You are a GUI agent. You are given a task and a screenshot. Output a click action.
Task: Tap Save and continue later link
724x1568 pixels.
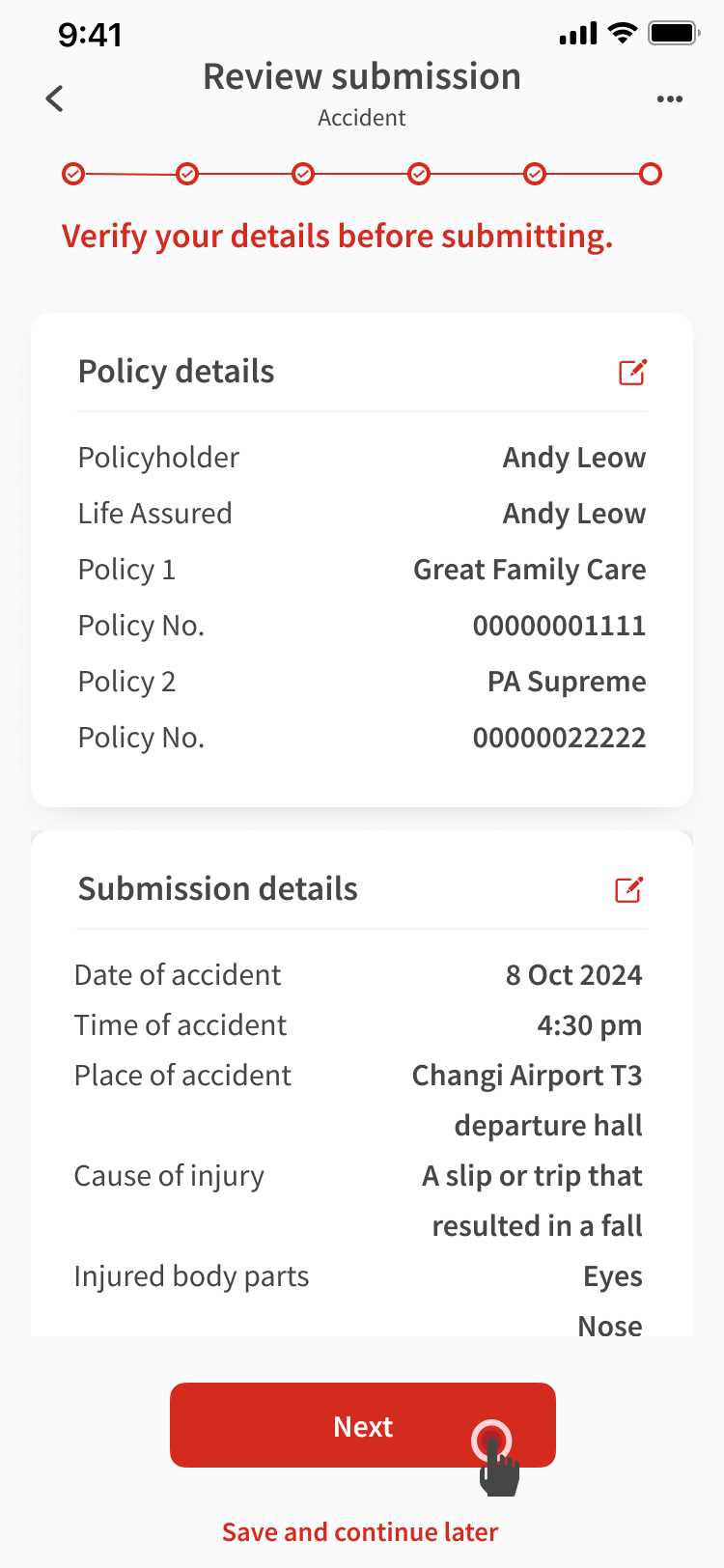pos(360,1532)
